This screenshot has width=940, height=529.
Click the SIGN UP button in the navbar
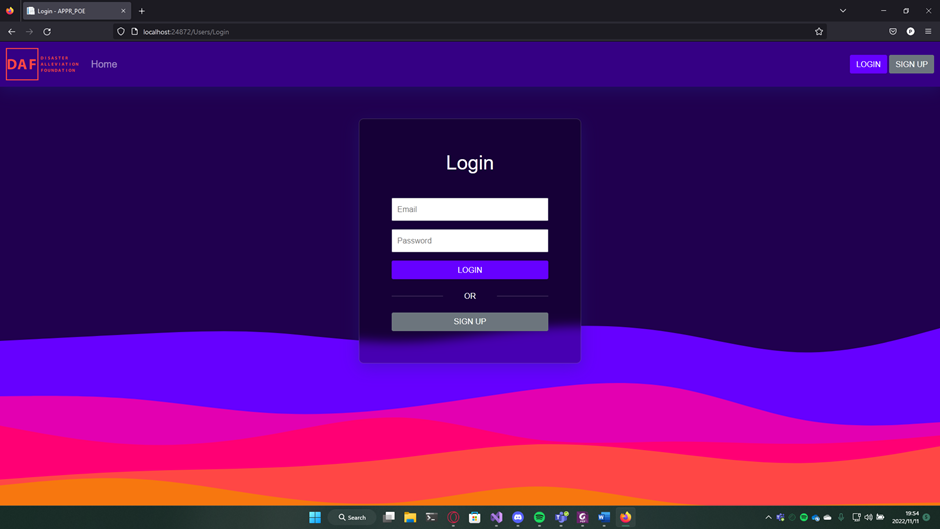point(911,64)
